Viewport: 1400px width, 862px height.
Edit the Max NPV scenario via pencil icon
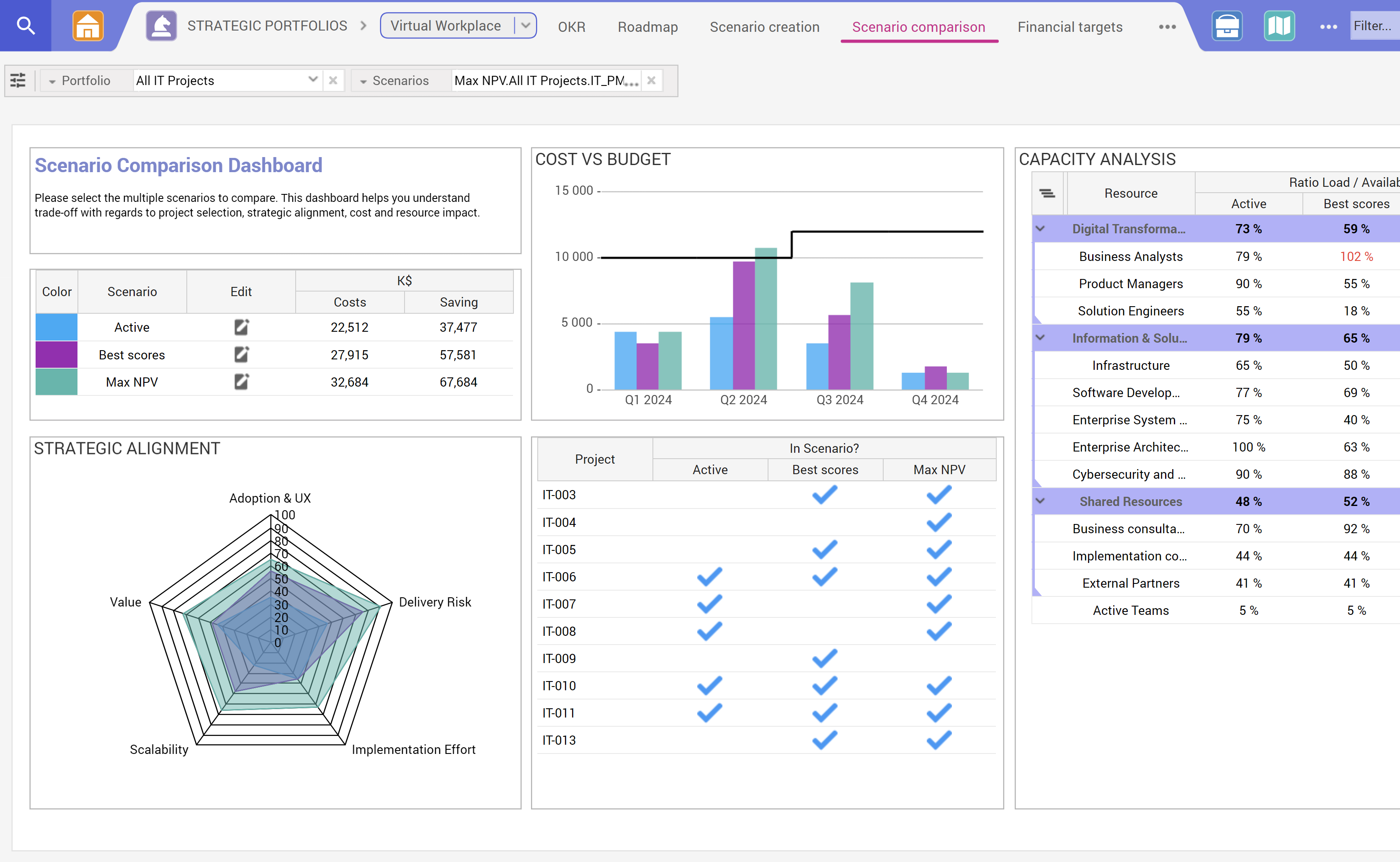click(241, 382)
